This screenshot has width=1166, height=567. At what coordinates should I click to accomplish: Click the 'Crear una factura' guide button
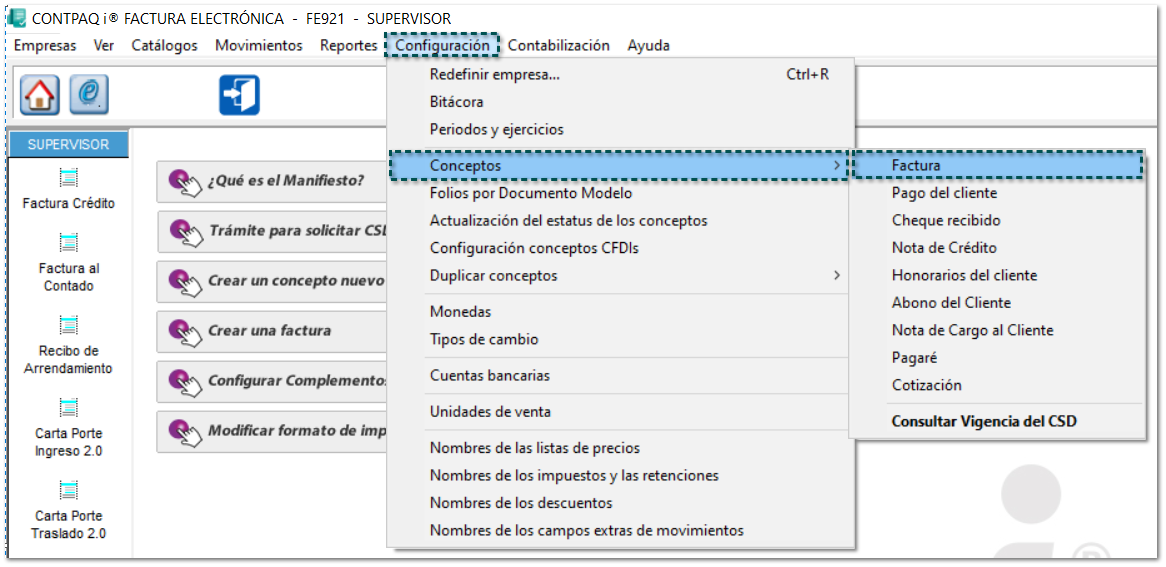tap(272, 331)
